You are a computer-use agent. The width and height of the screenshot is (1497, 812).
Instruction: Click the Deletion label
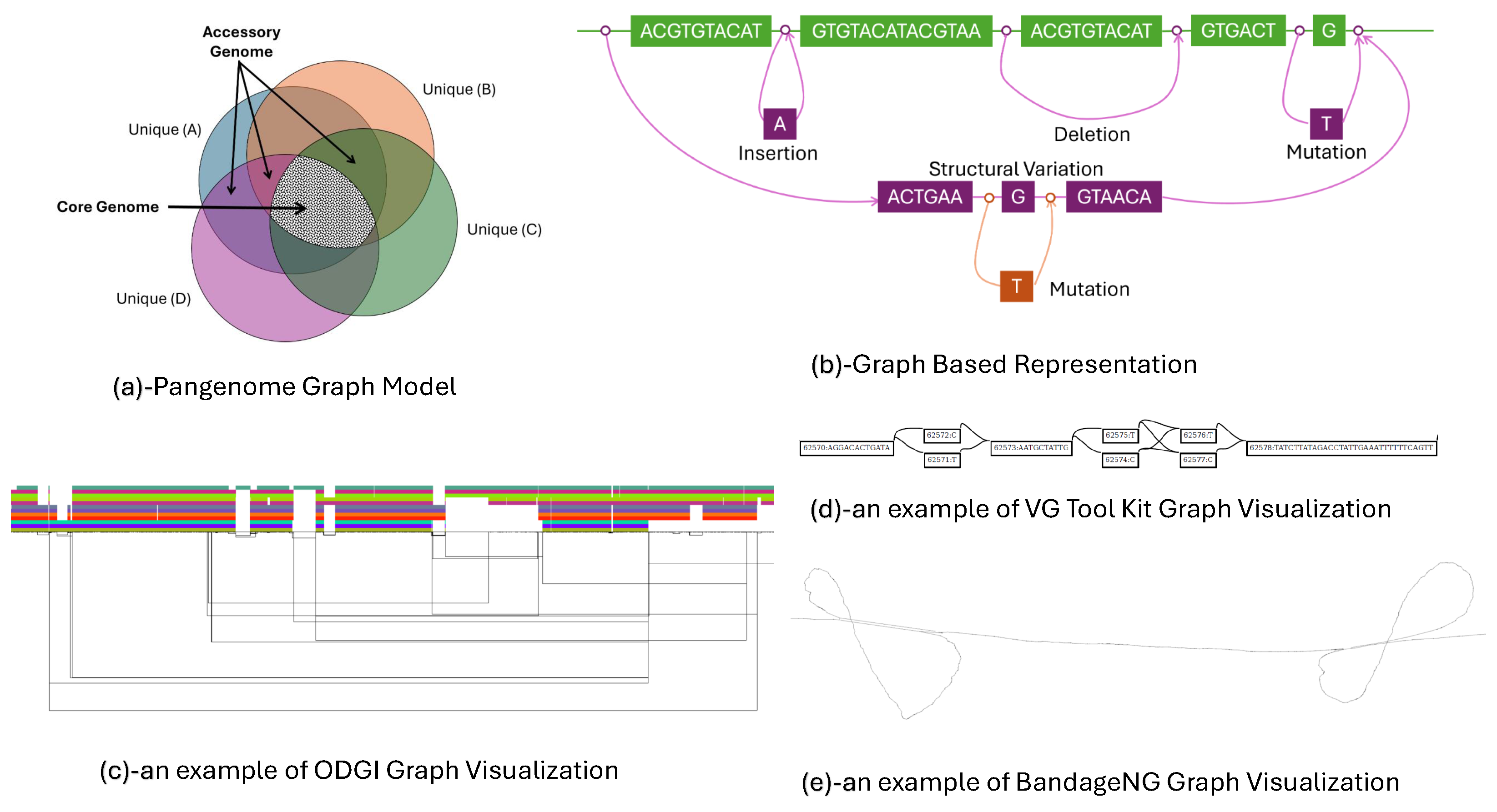click(x=1092, y=135)
